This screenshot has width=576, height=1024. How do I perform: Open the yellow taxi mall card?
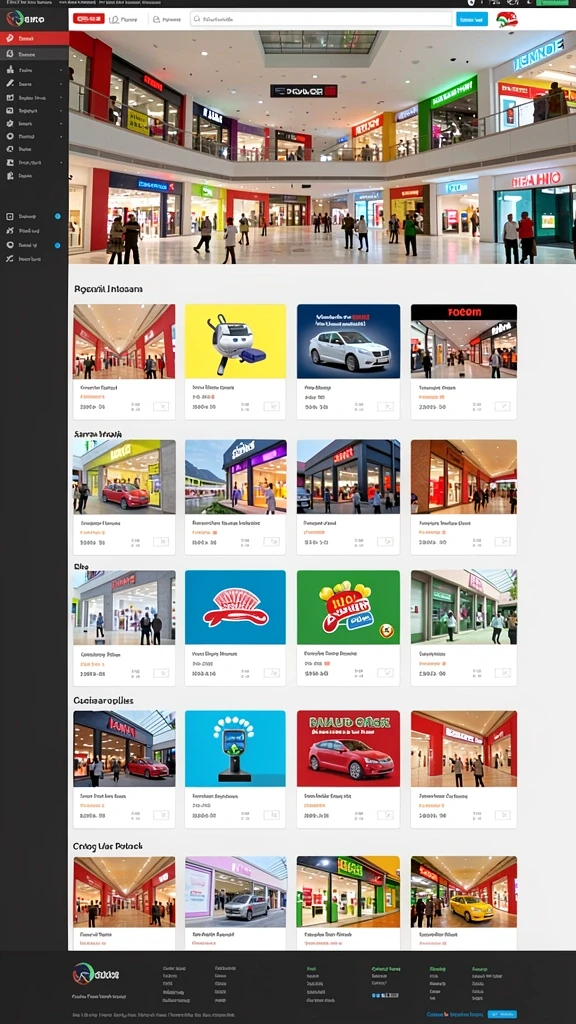(x=464, y=903)
